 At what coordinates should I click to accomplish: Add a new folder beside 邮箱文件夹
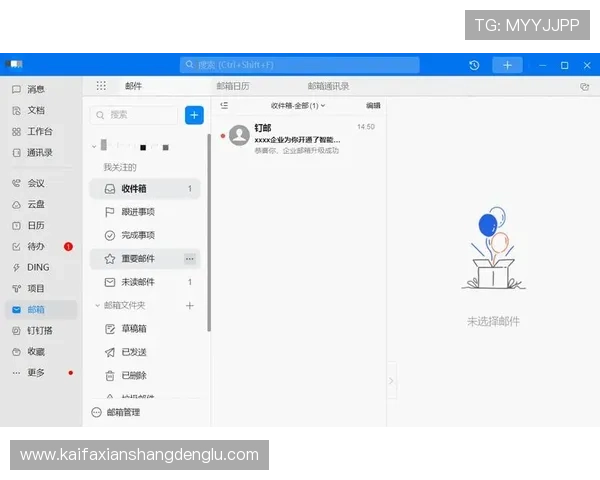point(190,305)
